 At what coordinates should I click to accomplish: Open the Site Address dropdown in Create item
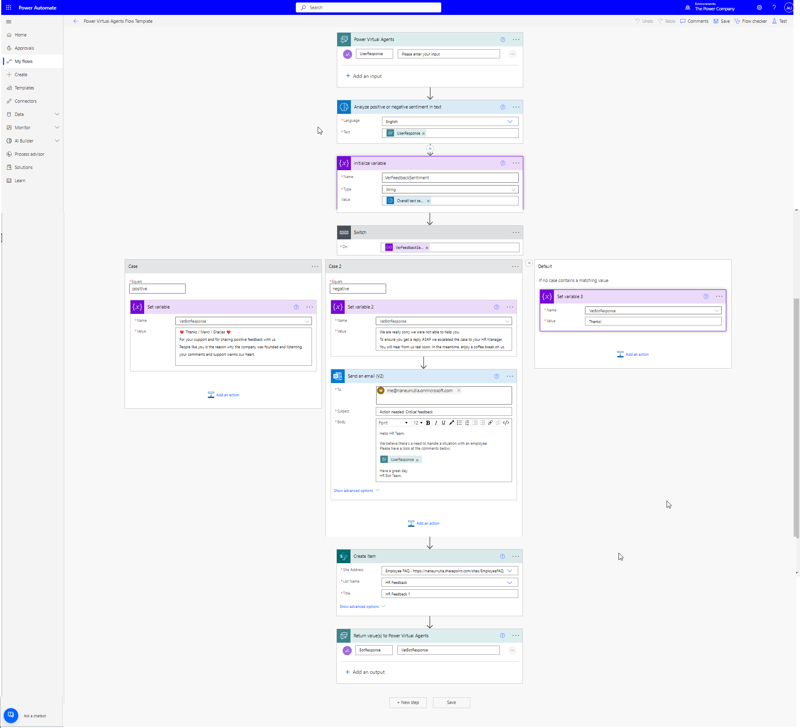click(449, 571)
